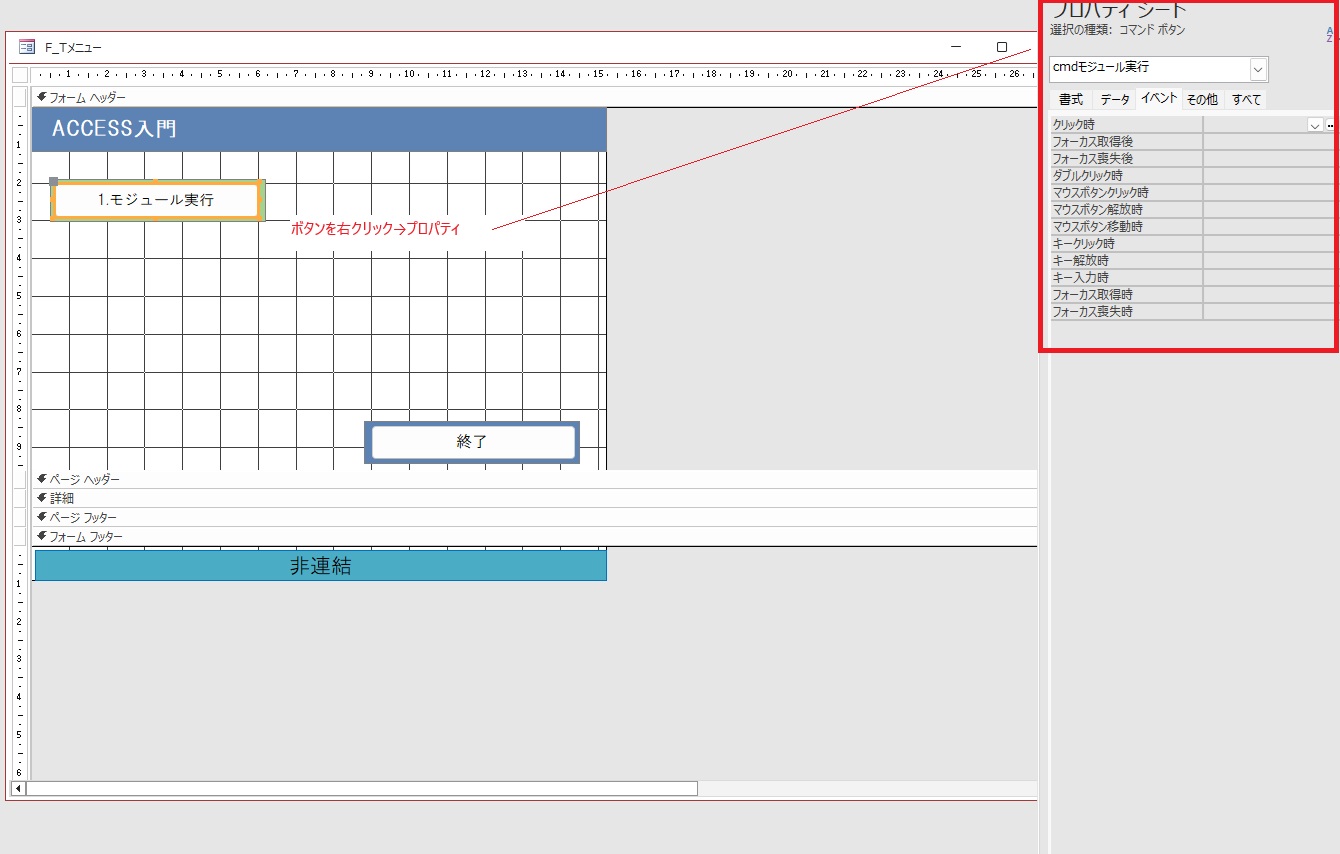Select the 1.モジュール実行 command button
Image resolution: width=1340 pixels, height=854 pixels.
(x=157, y=200)
